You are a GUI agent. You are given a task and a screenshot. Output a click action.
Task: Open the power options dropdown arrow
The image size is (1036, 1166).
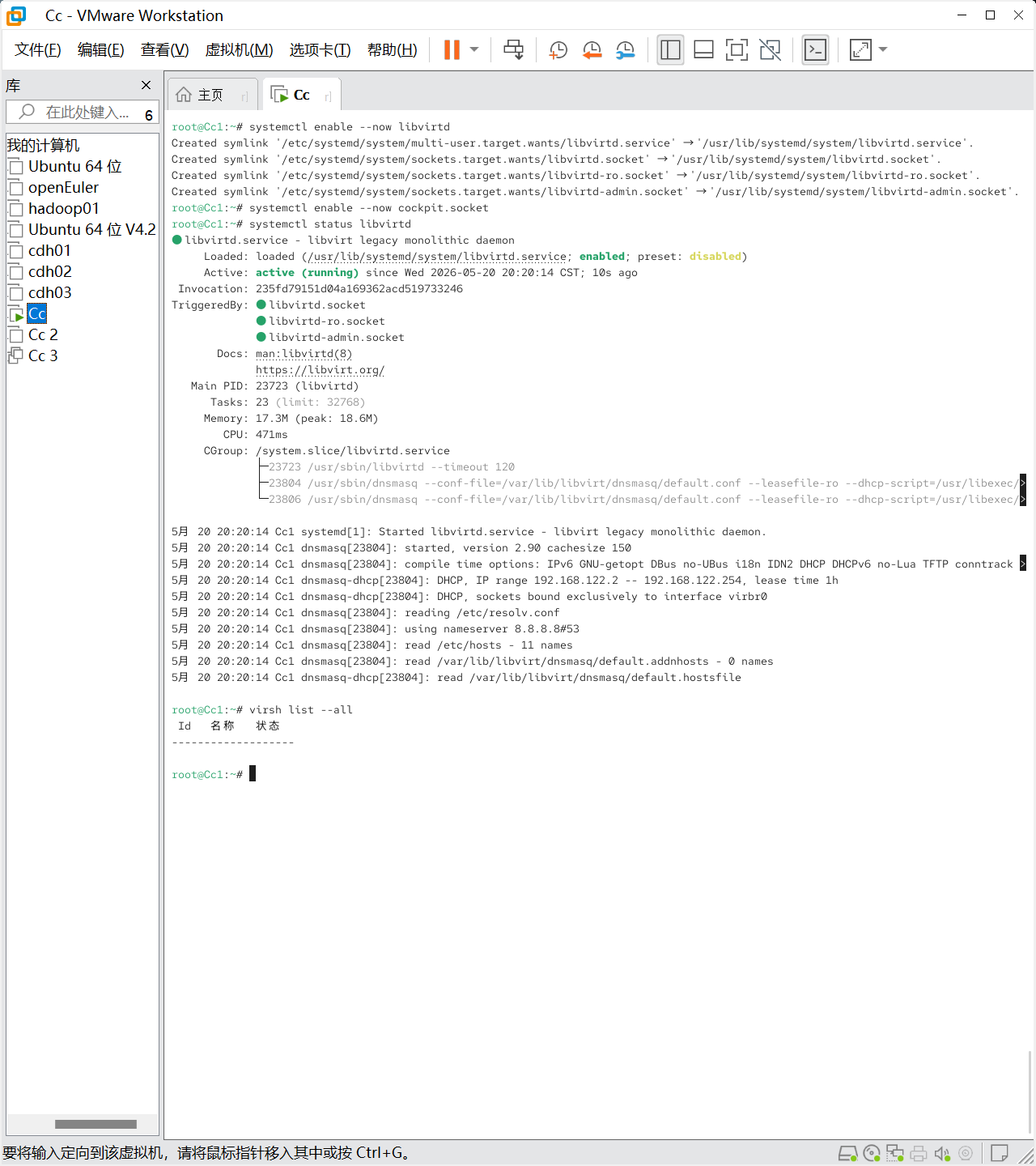click(474, 49)
